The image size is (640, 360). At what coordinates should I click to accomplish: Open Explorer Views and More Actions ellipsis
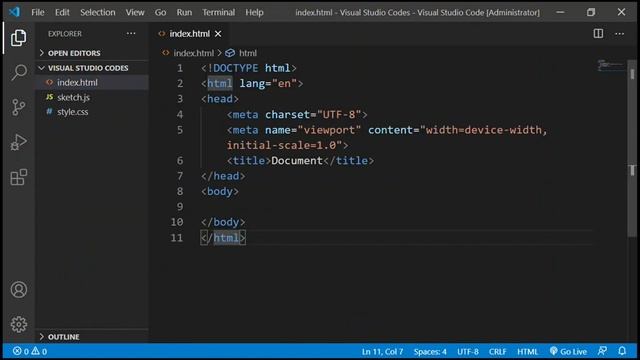pos(131,33)
